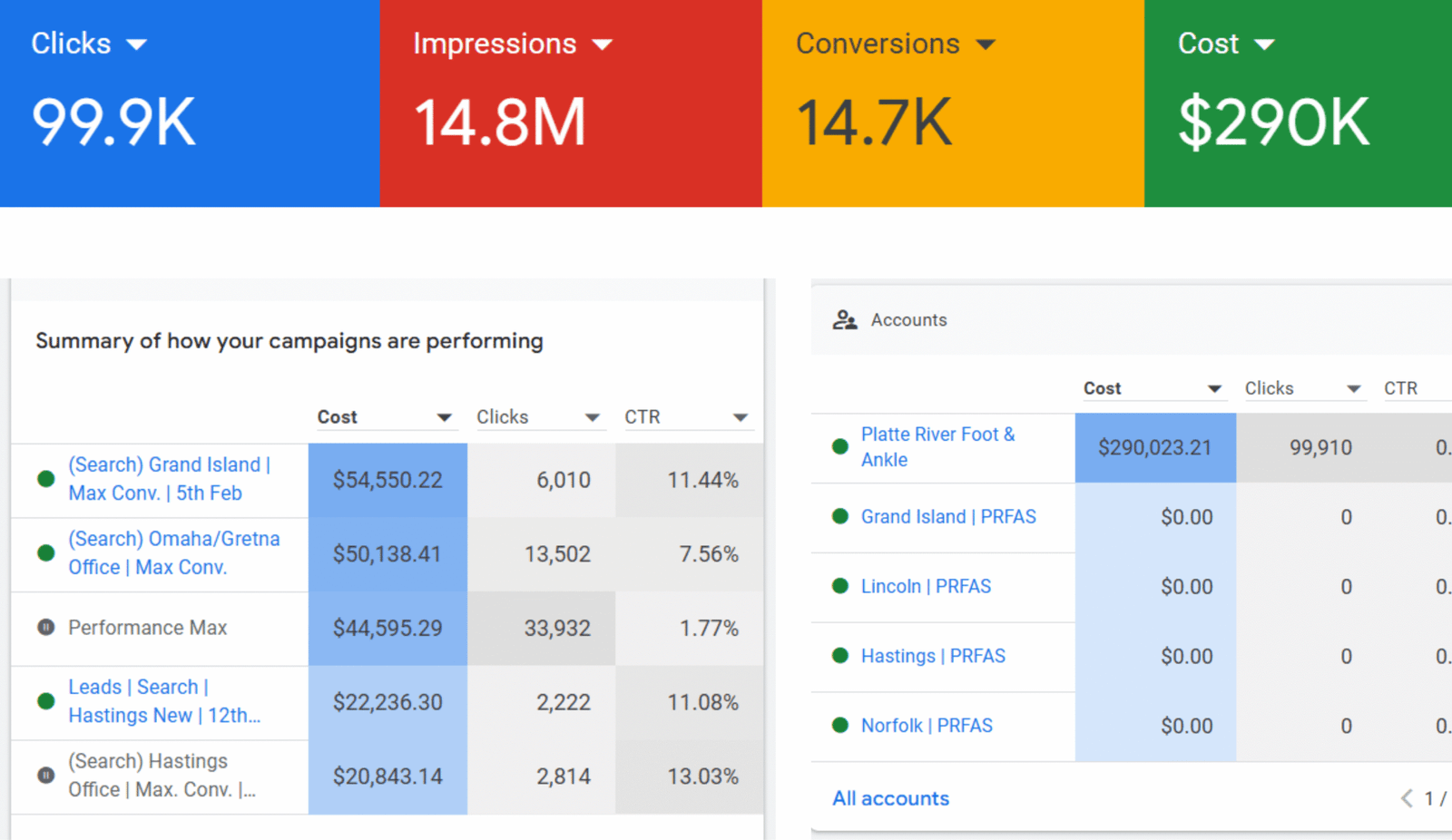Image resolution: width=1452 pixels, height=840 pixels.
Task: Expand the Cost metric dropdown in green card
Action: coord(1264,44)
